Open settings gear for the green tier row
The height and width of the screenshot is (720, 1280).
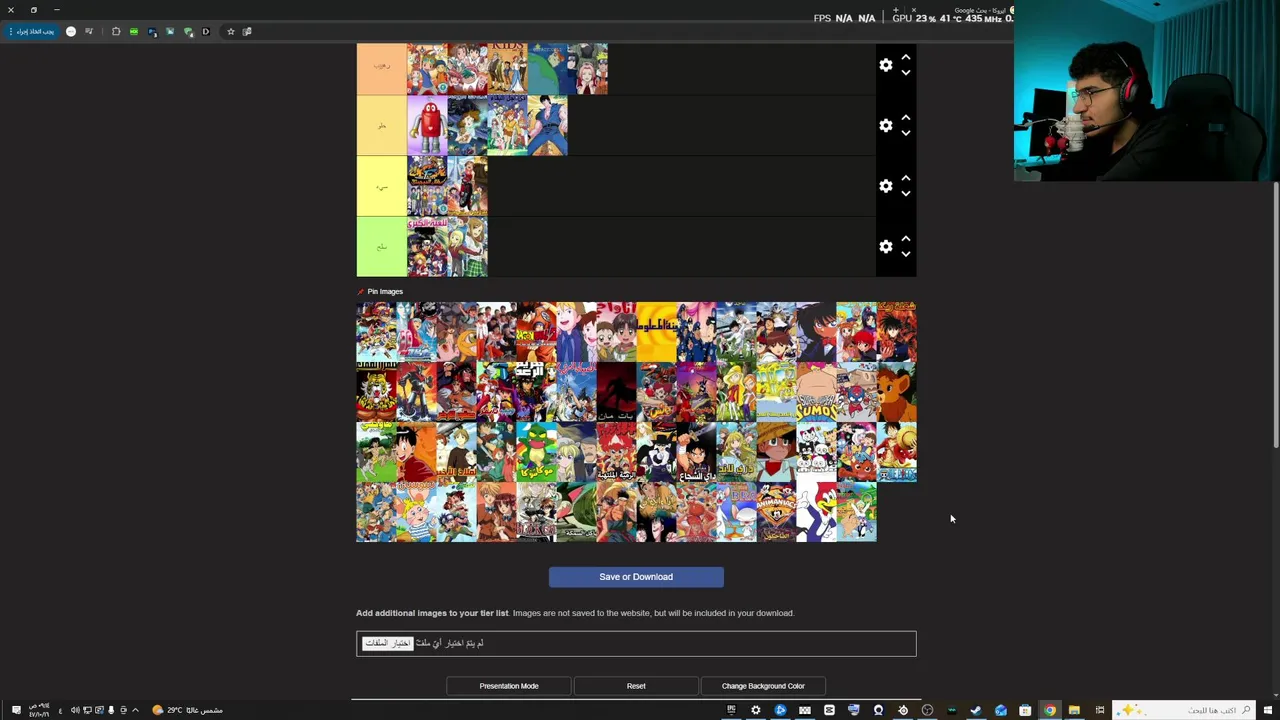885,246
